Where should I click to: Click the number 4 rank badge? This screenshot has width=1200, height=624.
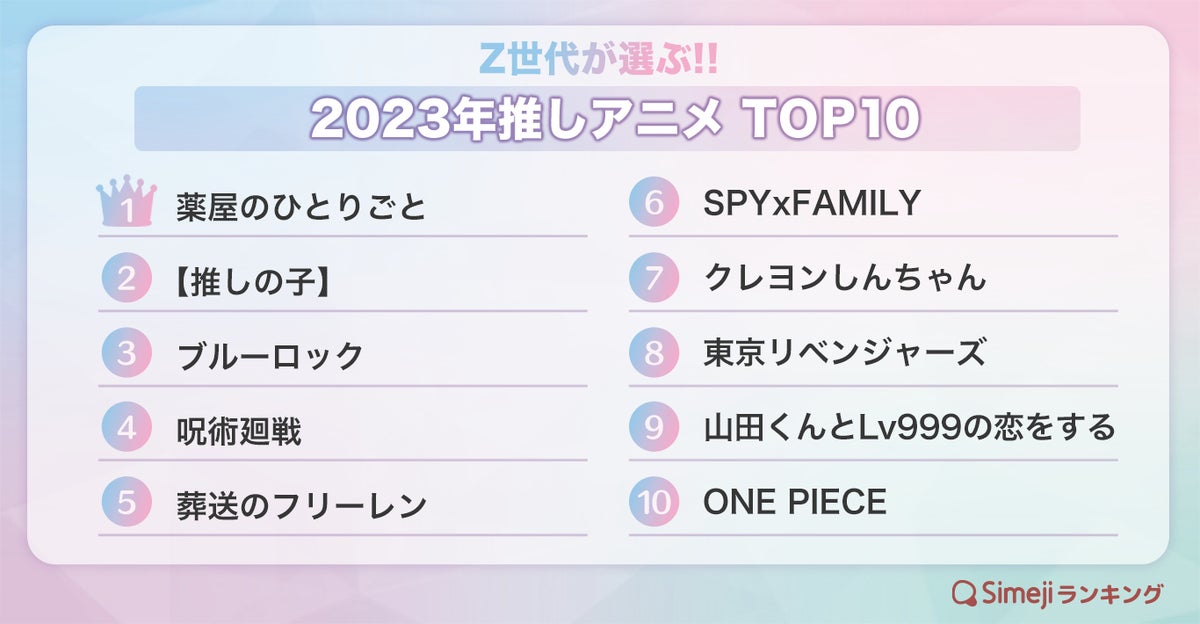point(126,429)
